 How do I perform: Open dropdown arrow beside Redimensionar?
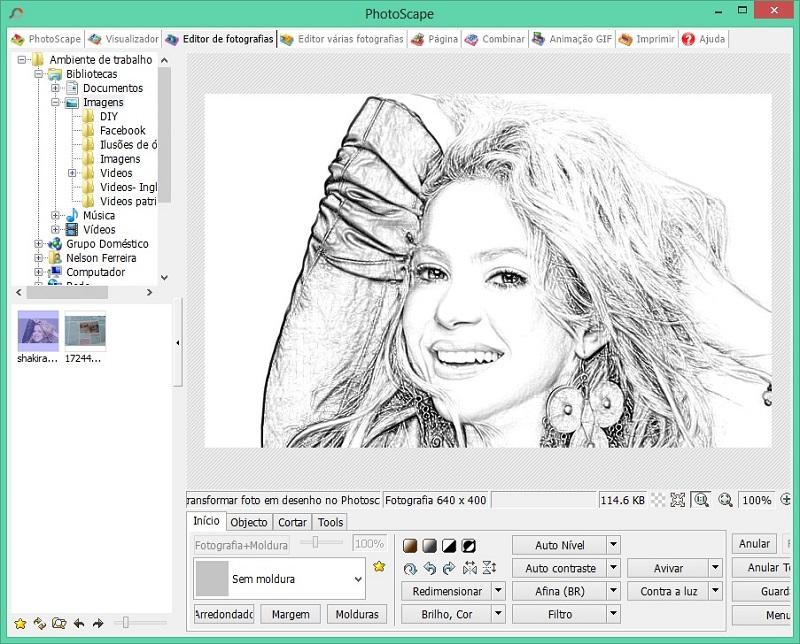pos(498,591)
